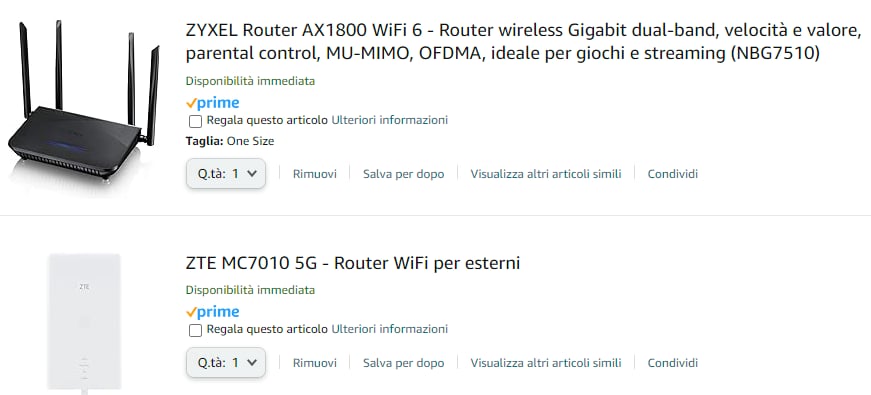Save the ZTE MC7010 for later

pyautogui.click(x=404, y=363)
